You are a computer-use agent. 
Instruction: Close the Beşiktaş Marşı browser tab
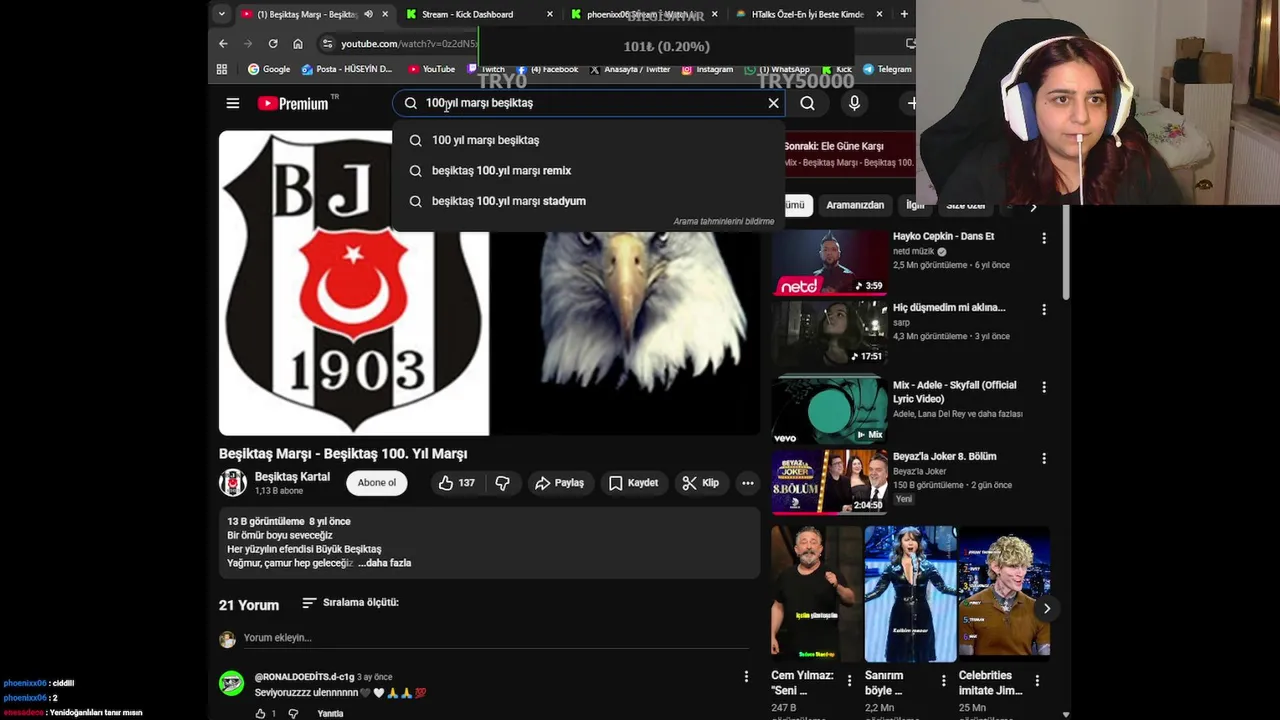[385, 14]
